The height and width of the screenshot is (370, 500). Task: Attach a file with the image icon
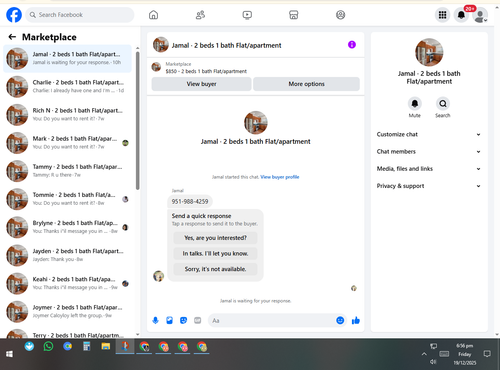click(169, 320)
